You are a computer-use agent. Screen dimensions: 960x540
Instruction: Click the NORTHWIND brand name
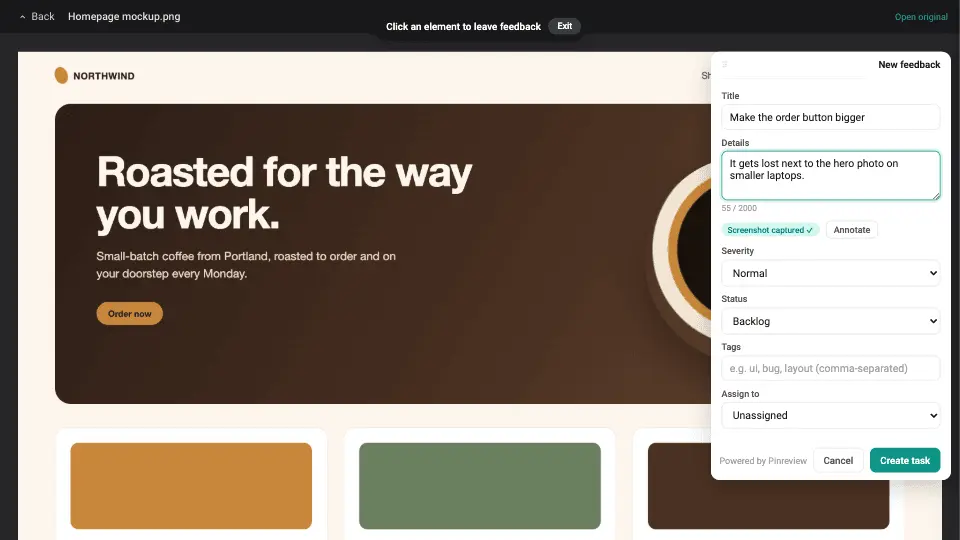(x=103, y=76)
